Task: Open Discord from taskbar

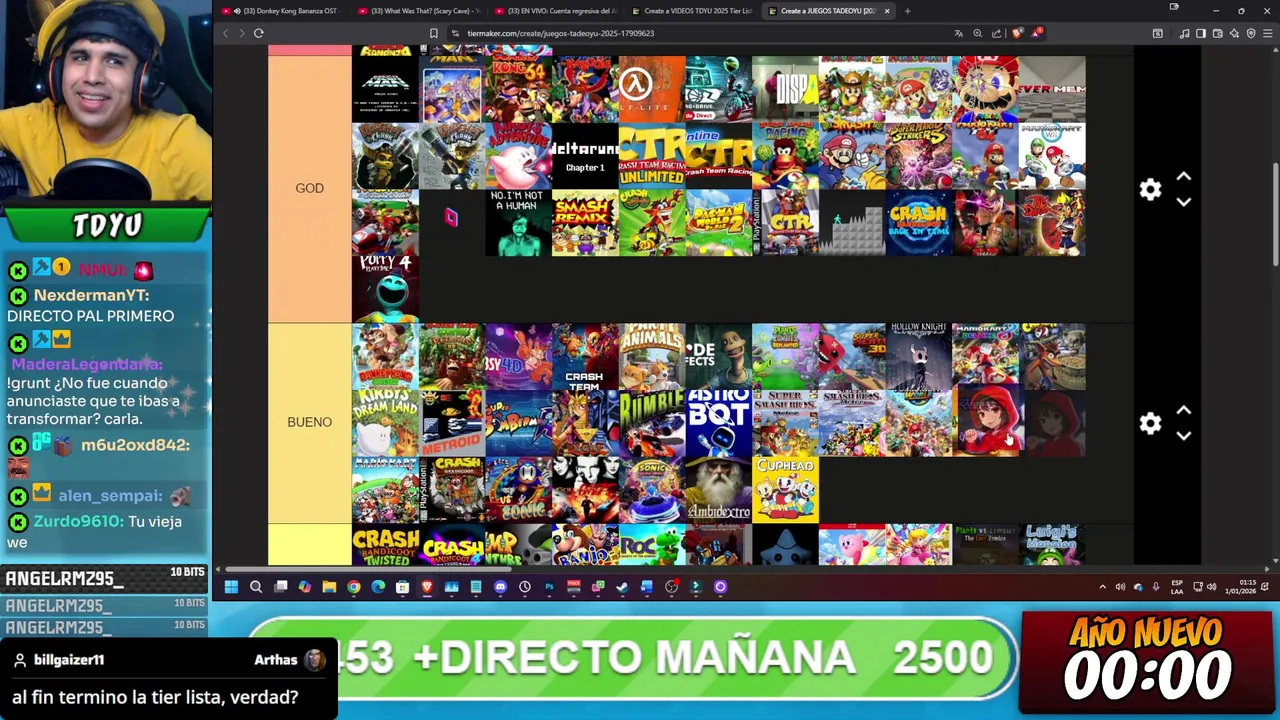Action: click(x=500, y=587)
